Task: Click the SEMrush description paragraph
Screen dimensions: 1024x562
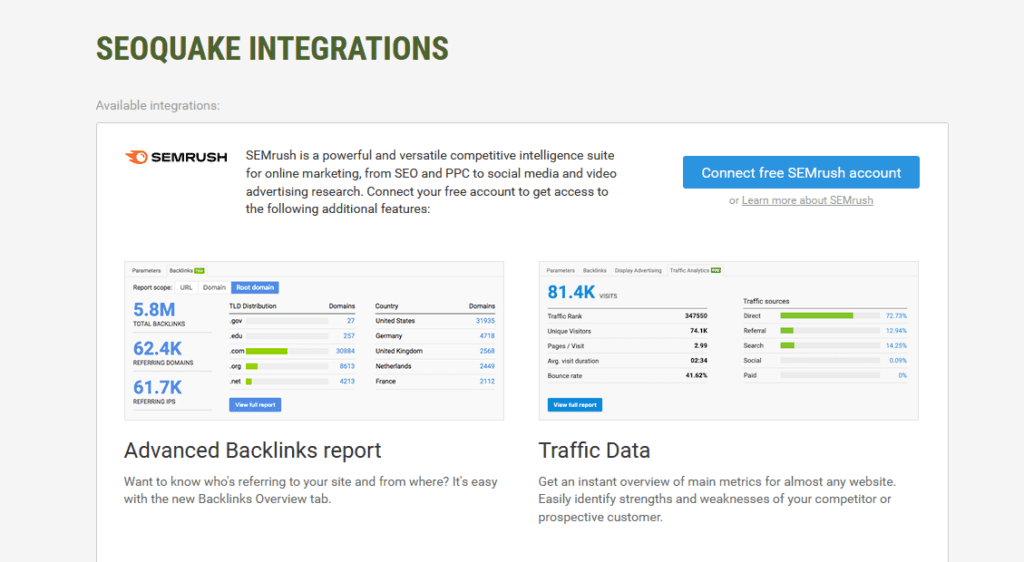Action: pyautogui.click(x=431, y=182)
